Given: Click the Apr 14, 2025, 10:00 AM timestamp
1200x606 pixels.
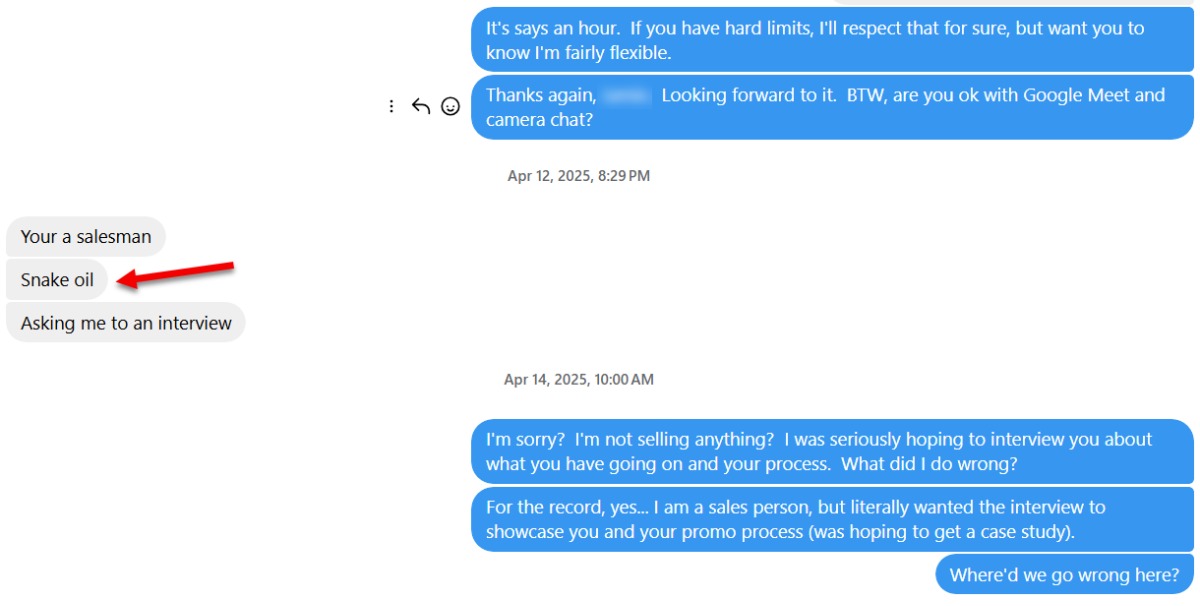Looking at the screenshot, I should pyautogui.click(x=579, y=380).
